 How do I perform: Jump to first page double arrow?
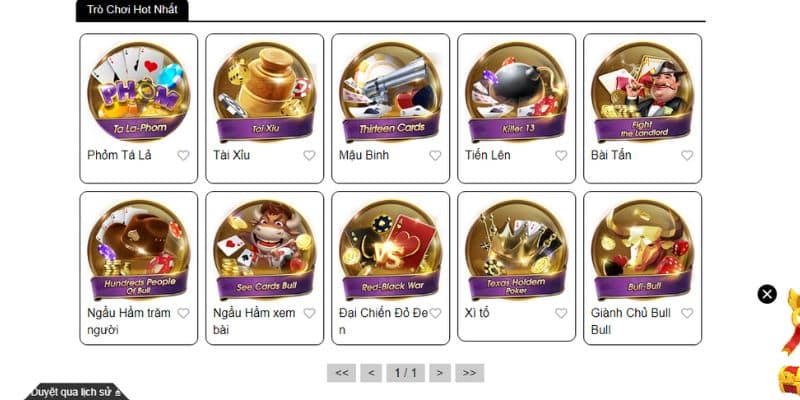click(341, 373)
